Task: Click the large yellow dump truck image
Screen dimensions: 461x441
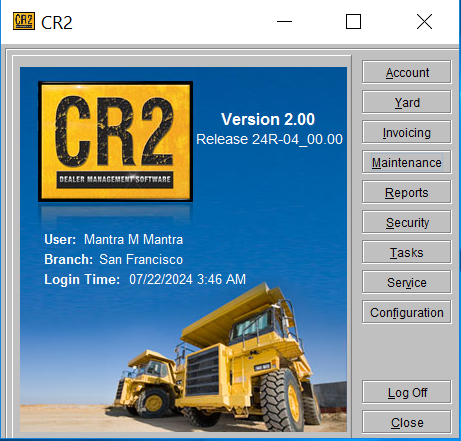Action: click(247, 357)
